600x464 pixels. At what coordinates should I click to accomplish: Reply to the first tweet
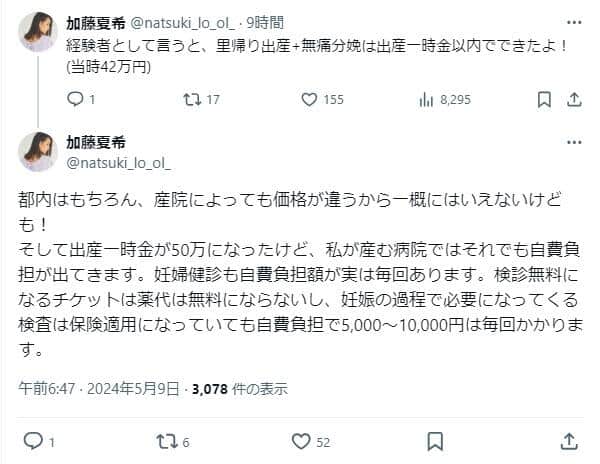[75, 99]
